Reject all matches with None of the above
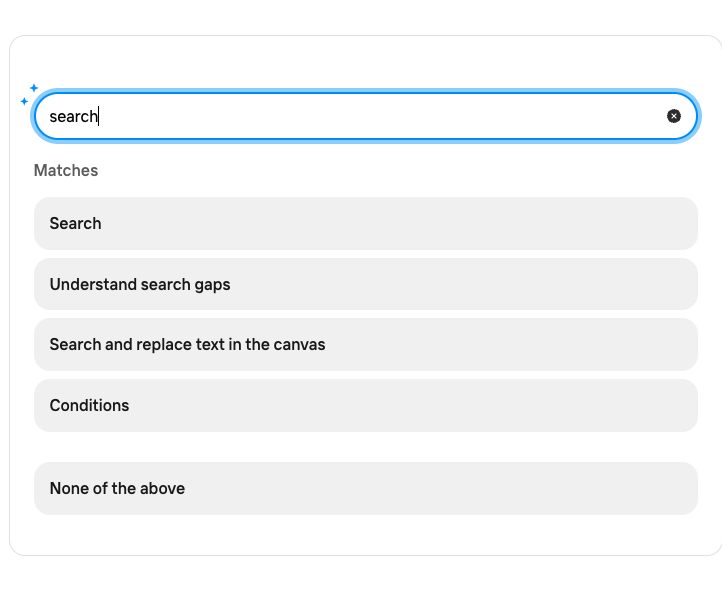This screenshot has width=722, height=593. coord(365,488)
